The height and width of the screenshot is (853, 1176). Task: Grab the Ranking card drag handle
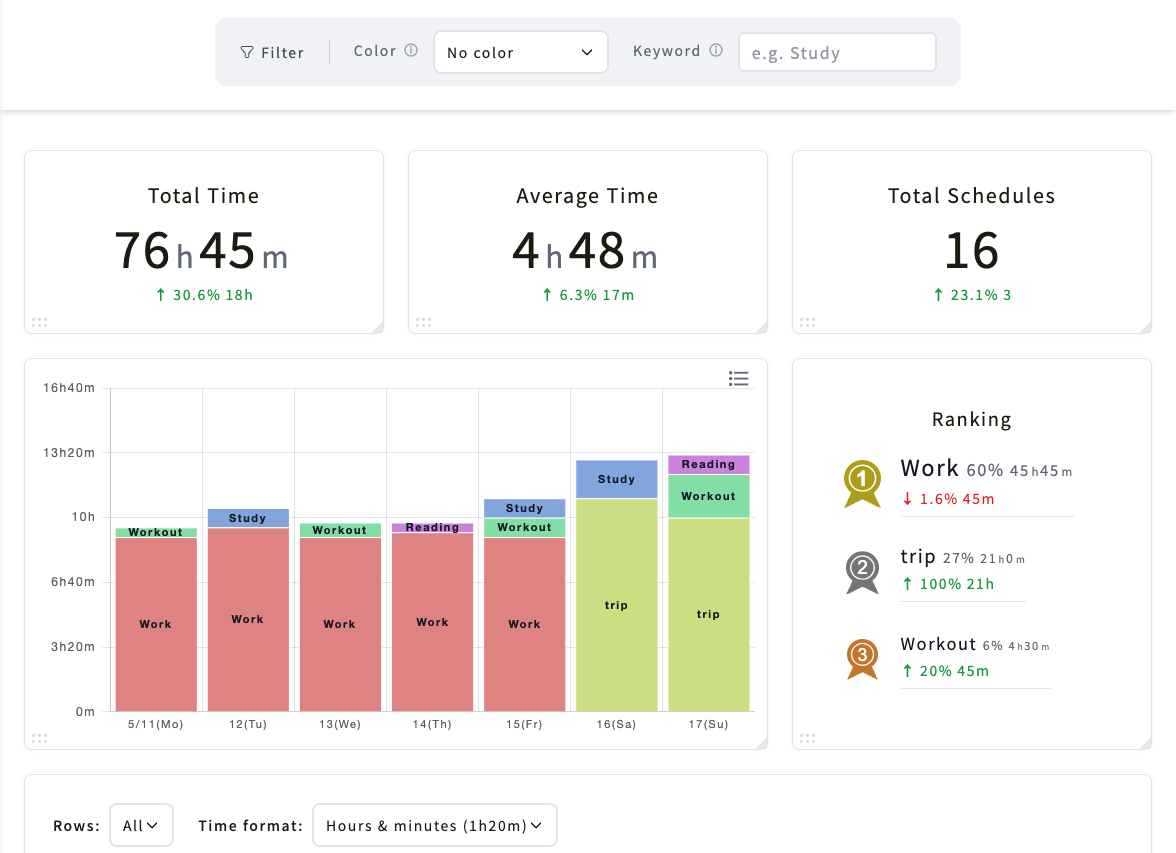point(808,738)
